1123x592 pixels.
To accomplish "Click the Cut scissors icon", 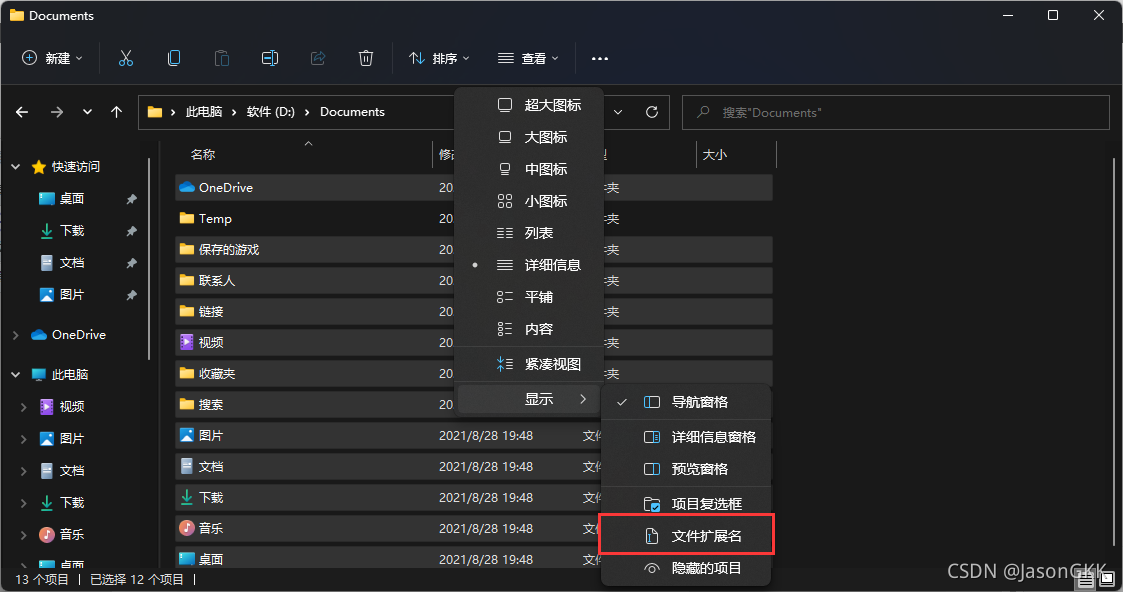I will 125,59.
